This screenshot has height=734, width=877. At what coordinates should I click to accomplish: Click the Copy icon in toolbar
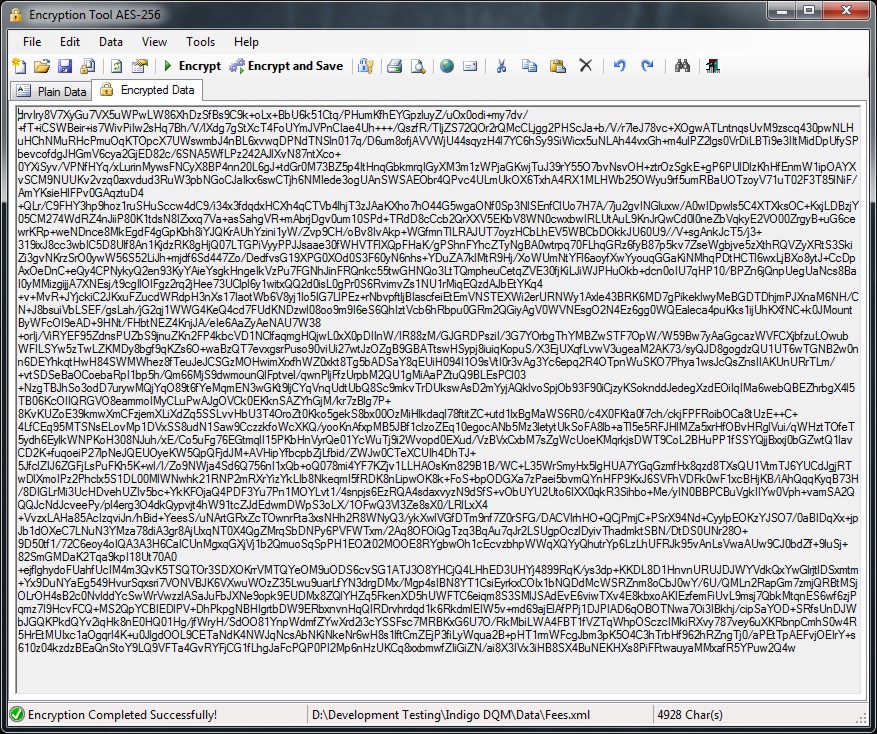(x=529, y=66)
